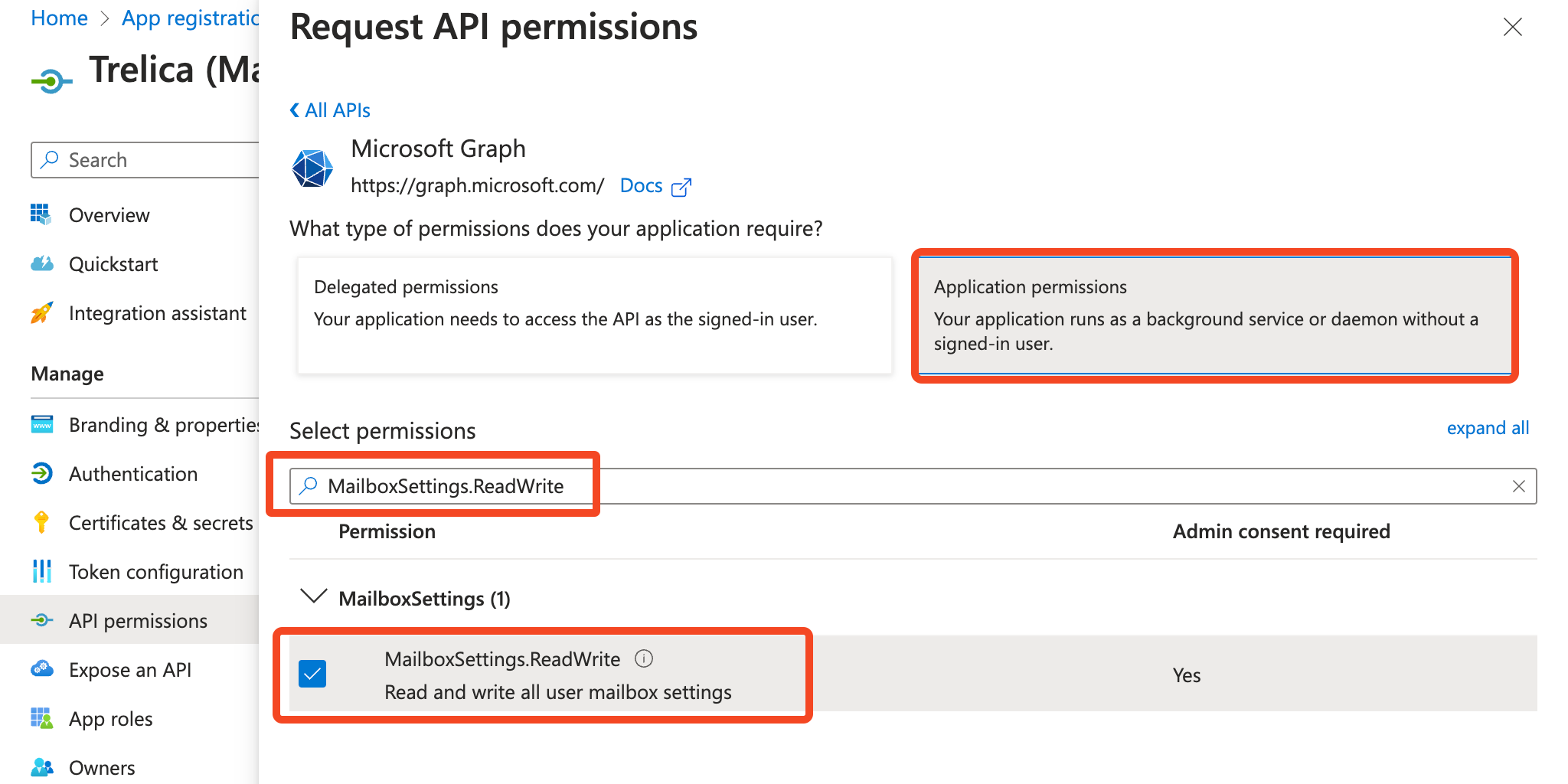Click the API permissions sidebar icon

point(42,620)
